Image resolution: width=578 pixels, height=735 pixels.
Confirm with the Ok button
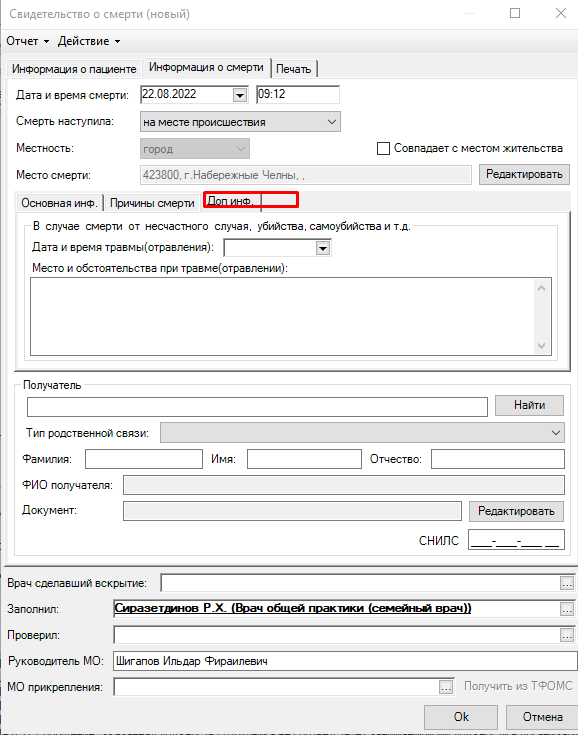pyautogui.click(x=461, y=717)
